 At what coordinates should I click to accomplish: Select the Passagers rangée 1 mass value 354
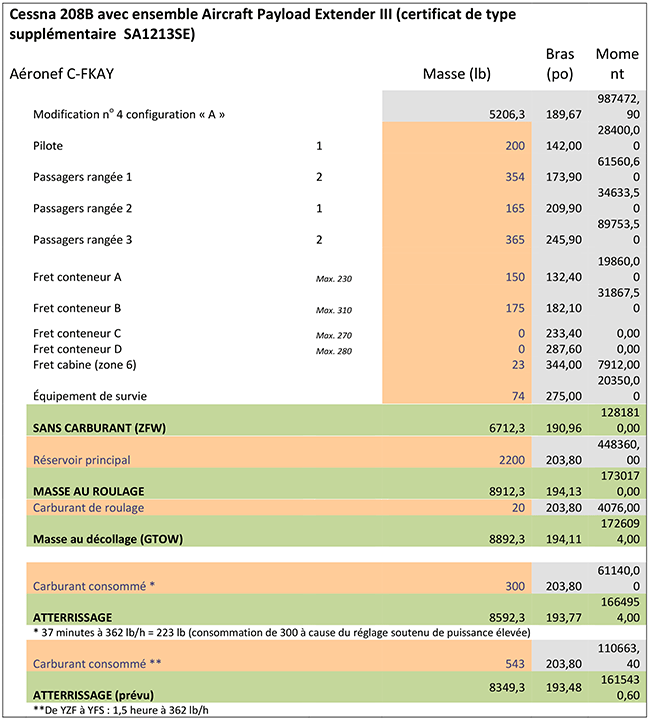click(x=514, y=177)
